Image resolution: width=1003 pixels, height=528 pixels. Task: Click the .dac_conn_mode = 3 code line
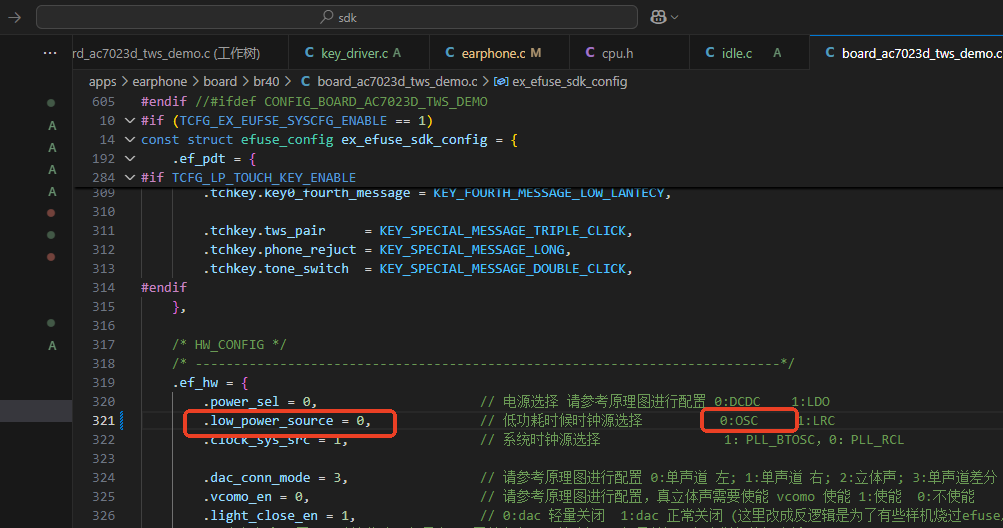coord(276,477)
